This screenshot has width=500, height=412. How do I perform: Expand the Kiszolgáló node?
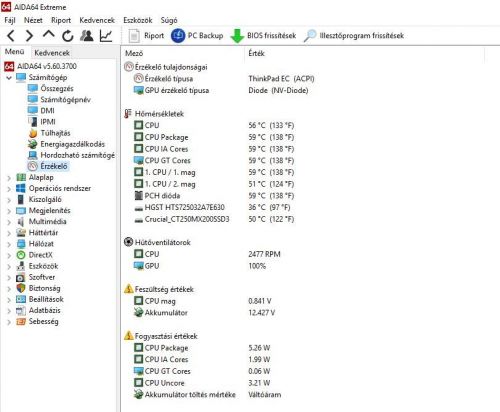9,200
